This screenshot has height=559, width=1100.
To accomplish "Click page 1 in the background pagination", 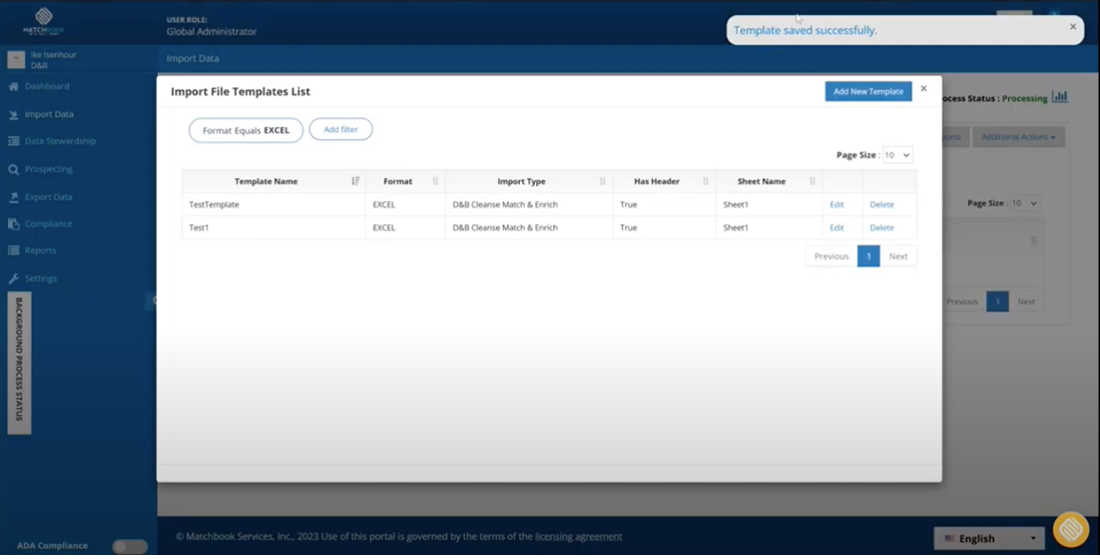I will coord(998,302).
